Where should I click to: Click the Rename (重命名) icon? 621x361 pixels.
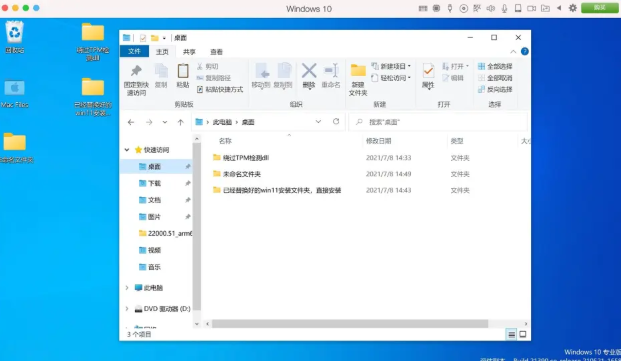point(331,71)
